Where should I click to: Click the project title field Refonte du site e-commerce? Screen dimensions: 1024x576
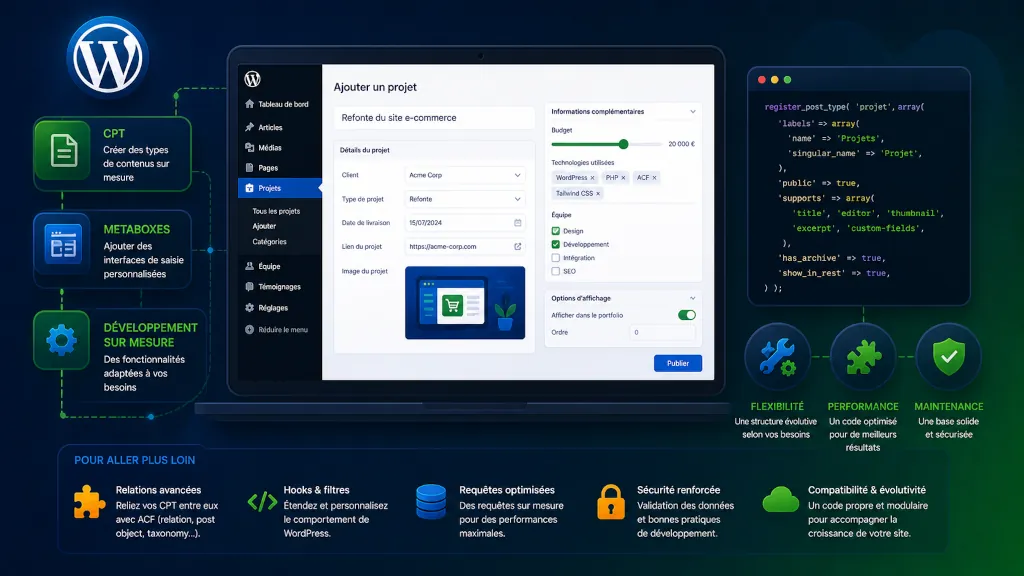point(434,118)
